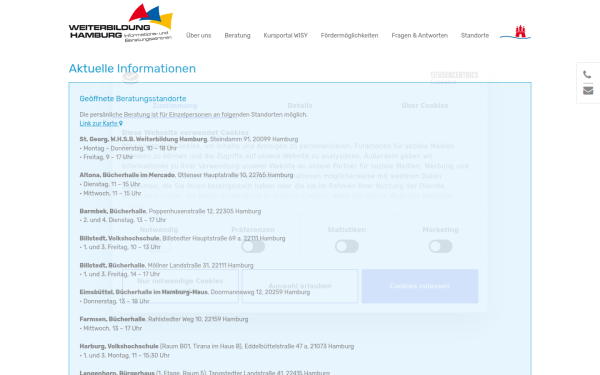This screenshot has height=375, width=600.
Task: Click the St. Georg, M.H.S.B. location entry
Action: click(189, 139)
